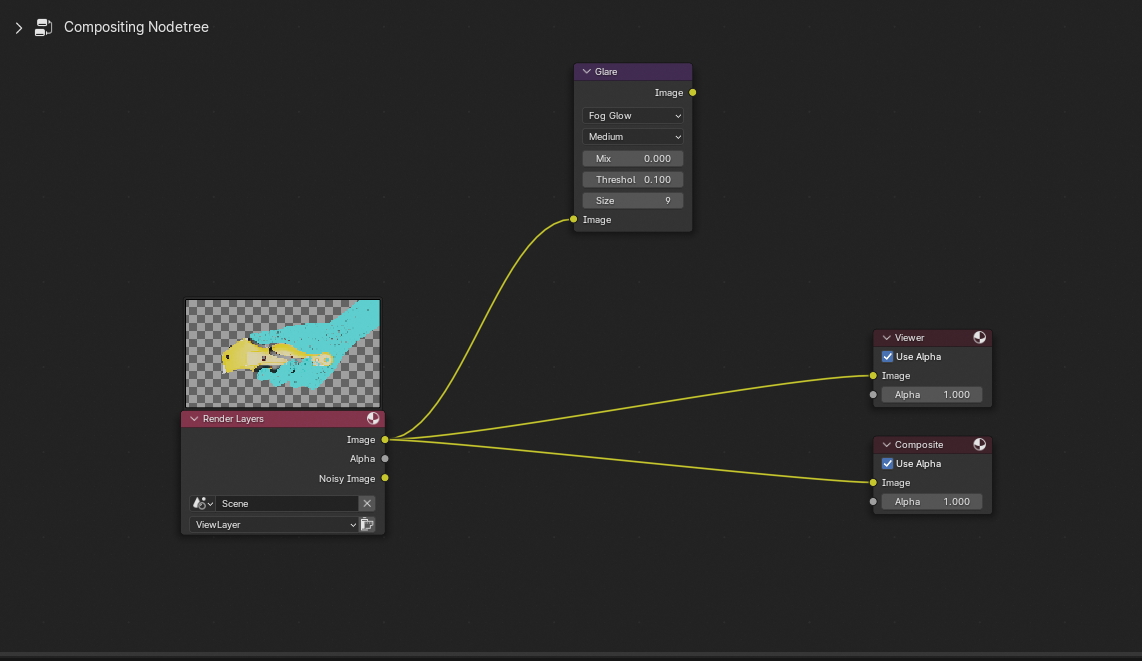Select the Glare node title

(606, 71)
